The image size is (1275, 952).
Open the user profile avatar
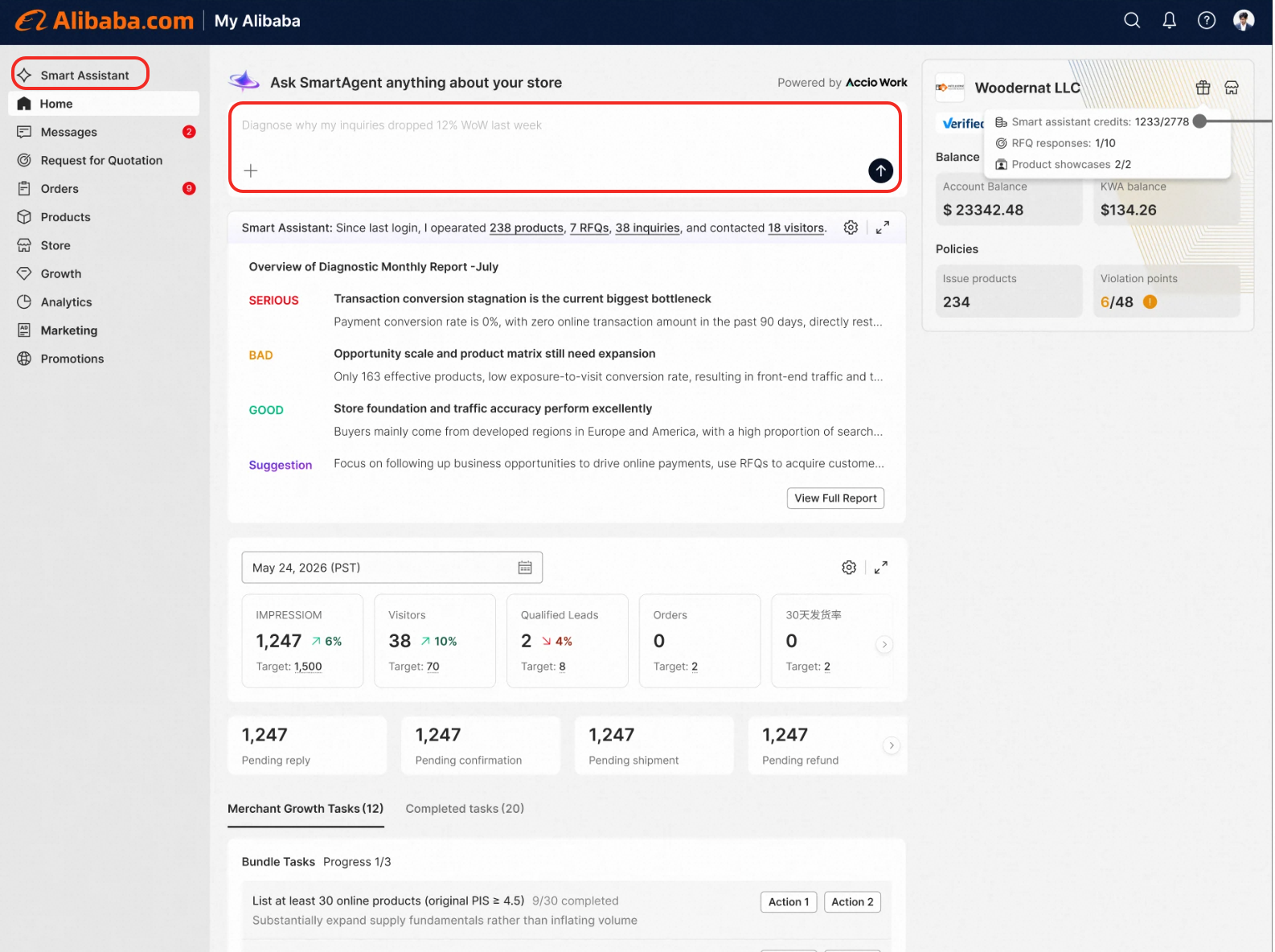1244,21
